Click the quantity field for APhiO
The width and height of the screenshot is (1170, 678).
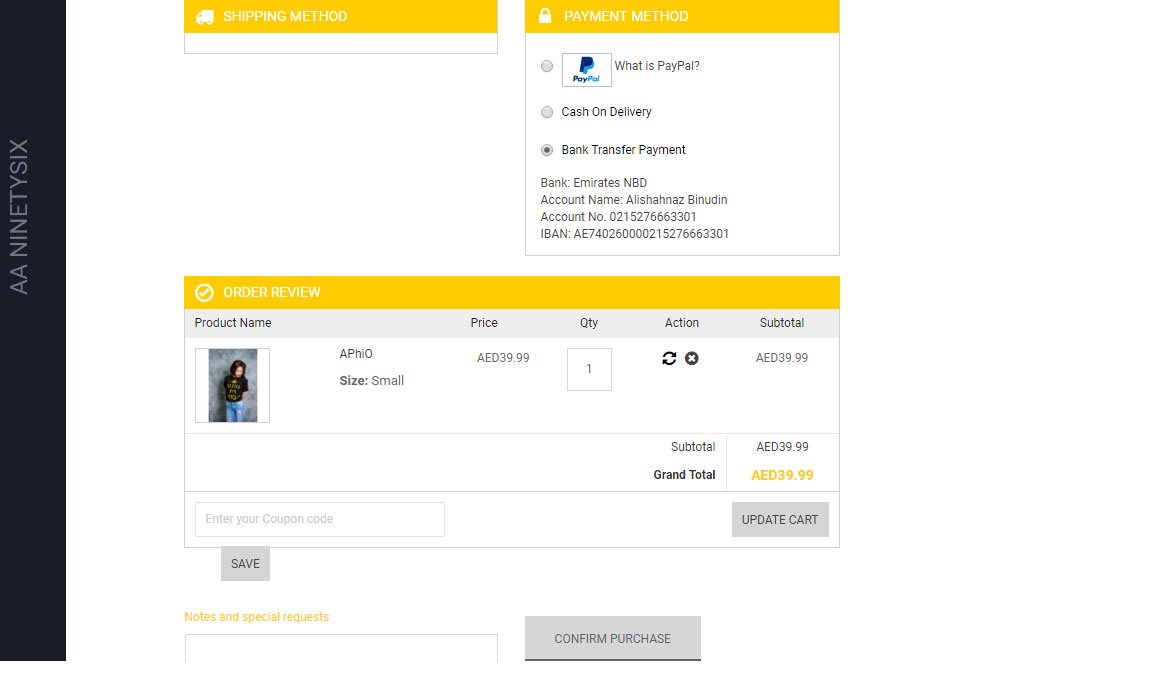[x=589, y=369]
